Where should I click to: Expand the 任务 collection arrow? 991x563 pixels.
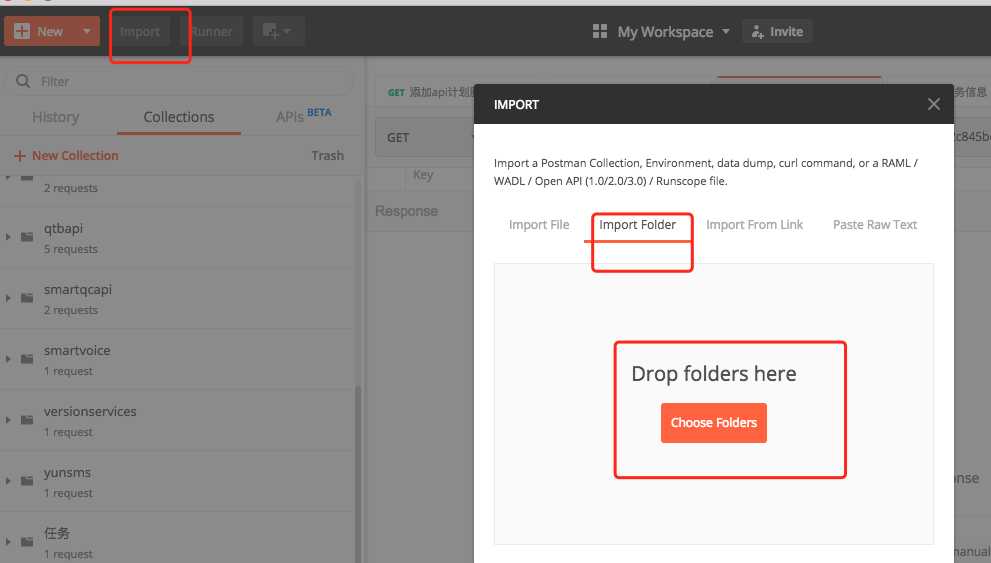coord(8,542)
